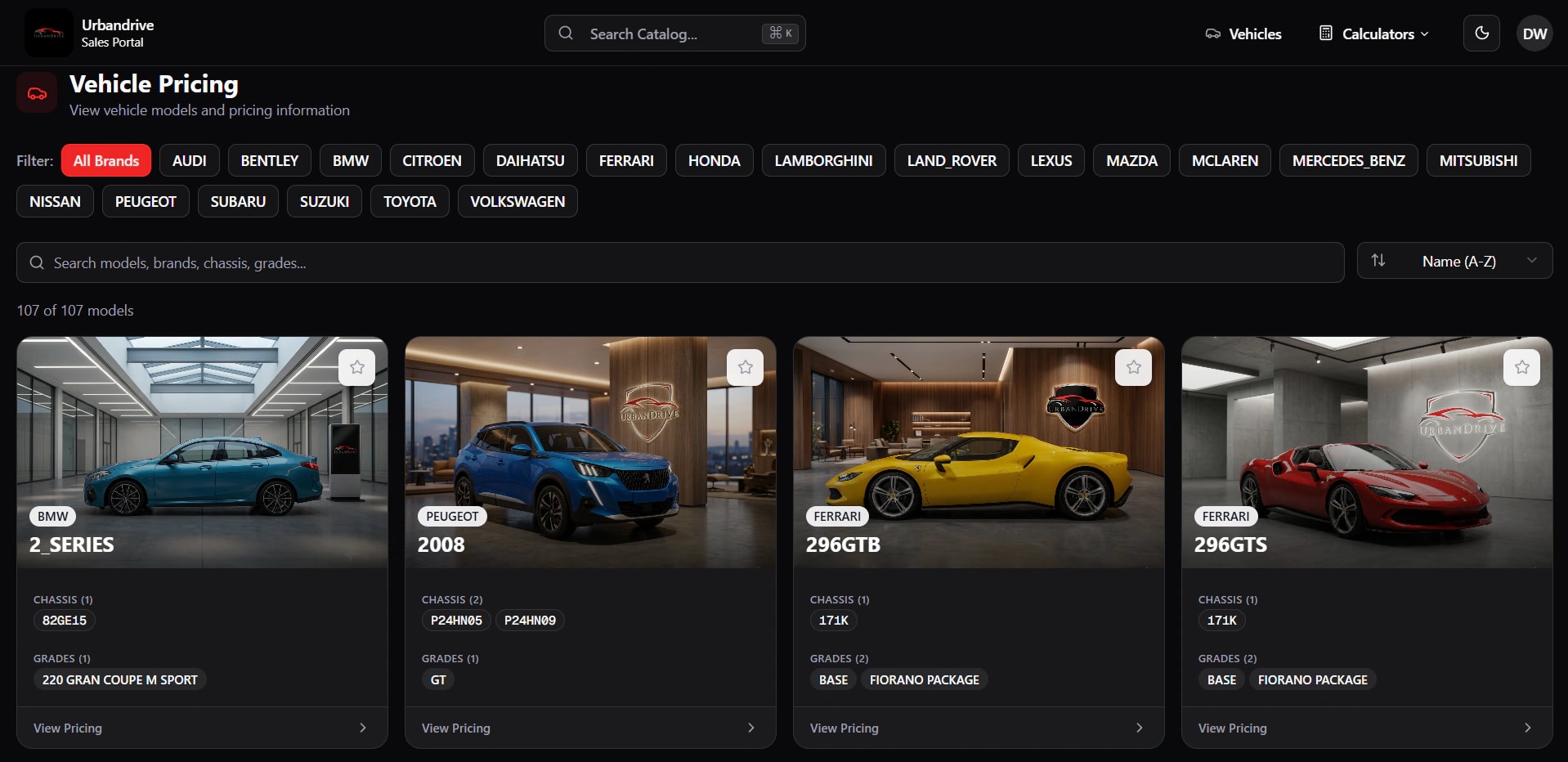Click FIORANO PACKAGE tag on 296GTB
The width and height of the screenshot is (1568, 762).
pyautogui.click(x=925, y=679)
